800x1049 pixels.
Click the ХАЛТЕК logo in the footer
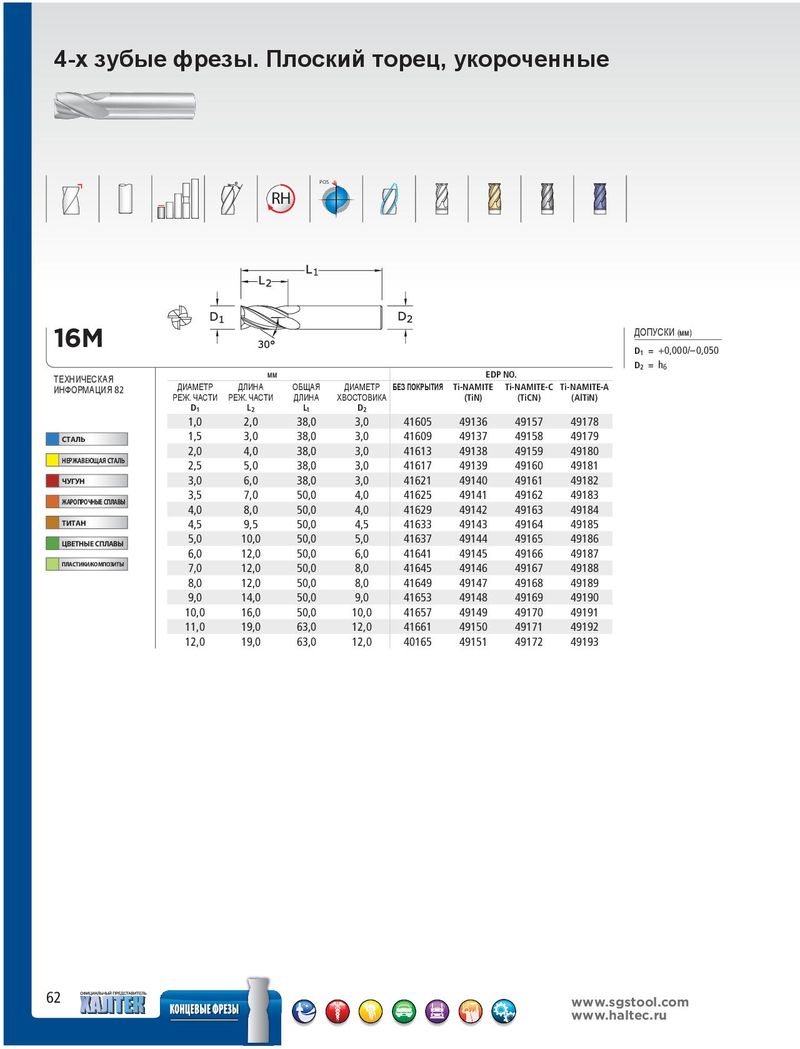point(112,1004)
